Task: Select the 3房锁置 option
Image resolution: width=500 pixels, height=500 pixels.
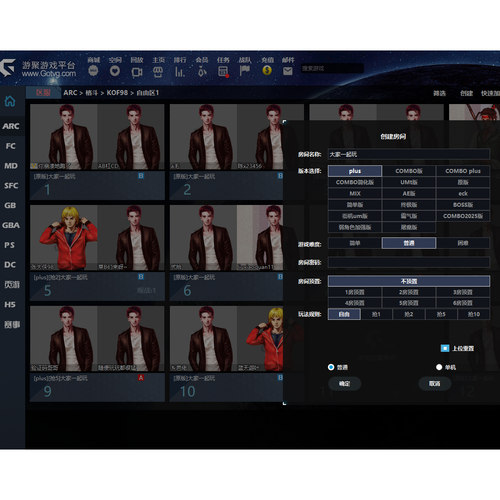Action: (463, 292)
